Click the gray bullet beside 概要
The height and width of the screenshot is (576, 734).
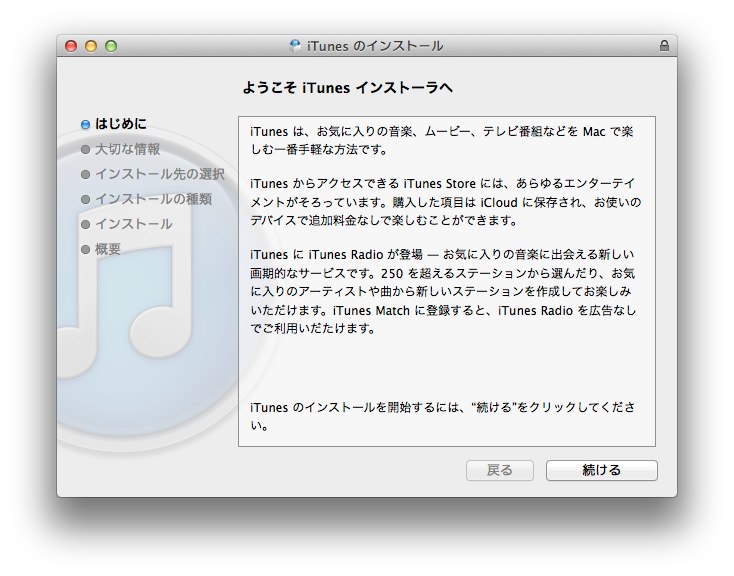click(85, 249)
